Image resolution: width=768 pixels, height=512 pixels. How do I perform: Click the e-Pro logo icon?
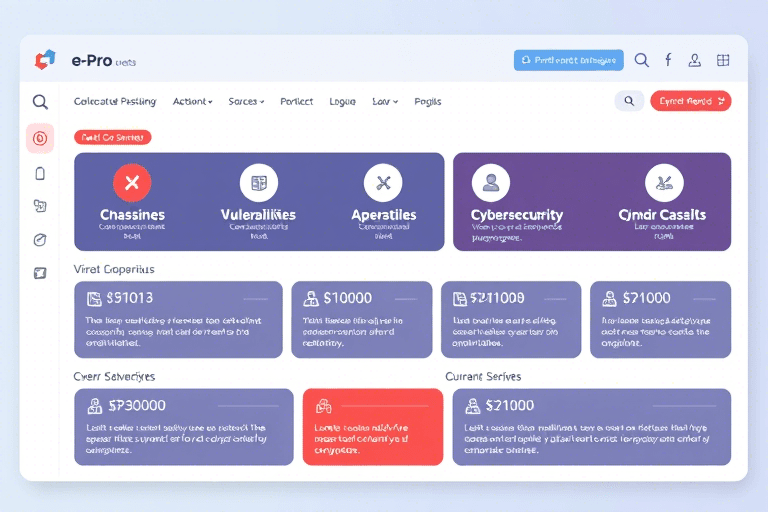point(45,60)
